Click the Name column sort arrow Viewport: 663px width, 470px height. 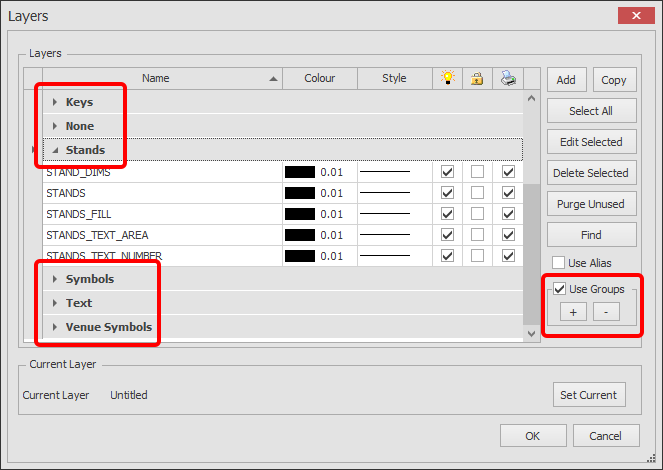tap(274, 79)
